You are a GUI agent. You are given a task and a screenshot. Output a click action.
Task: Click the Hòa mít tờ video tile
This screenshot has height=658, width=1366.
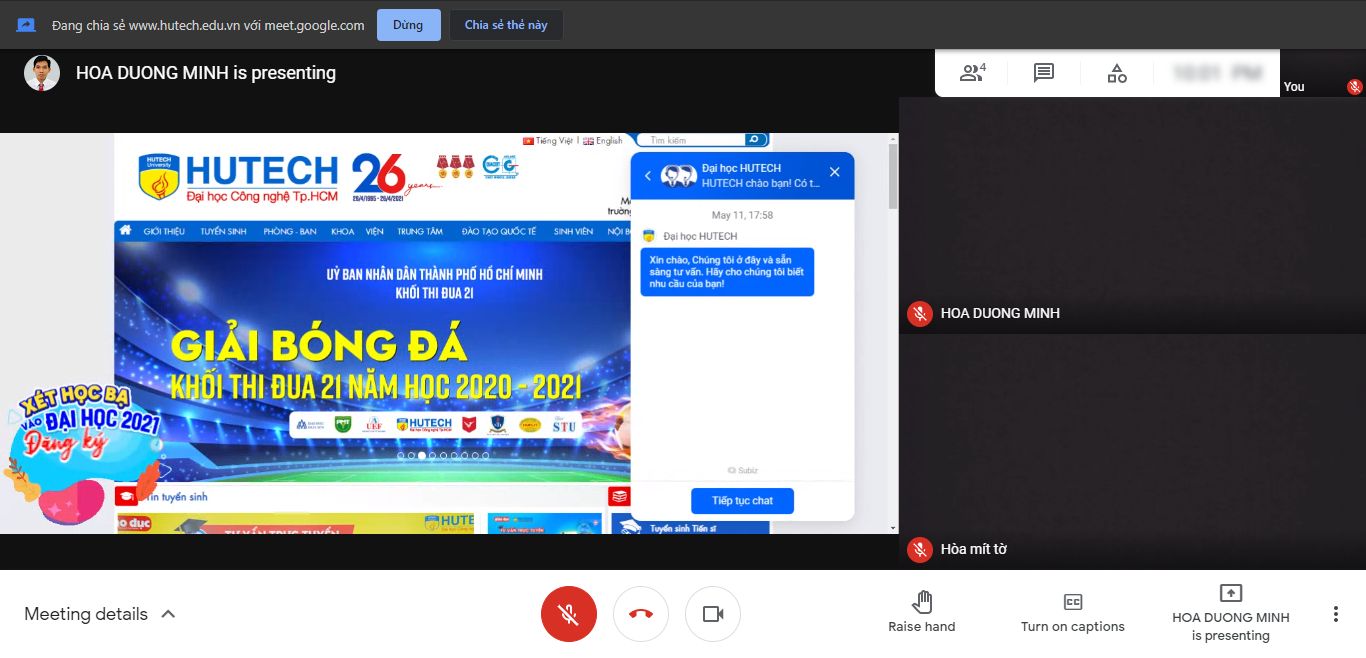coord(1132,452)
